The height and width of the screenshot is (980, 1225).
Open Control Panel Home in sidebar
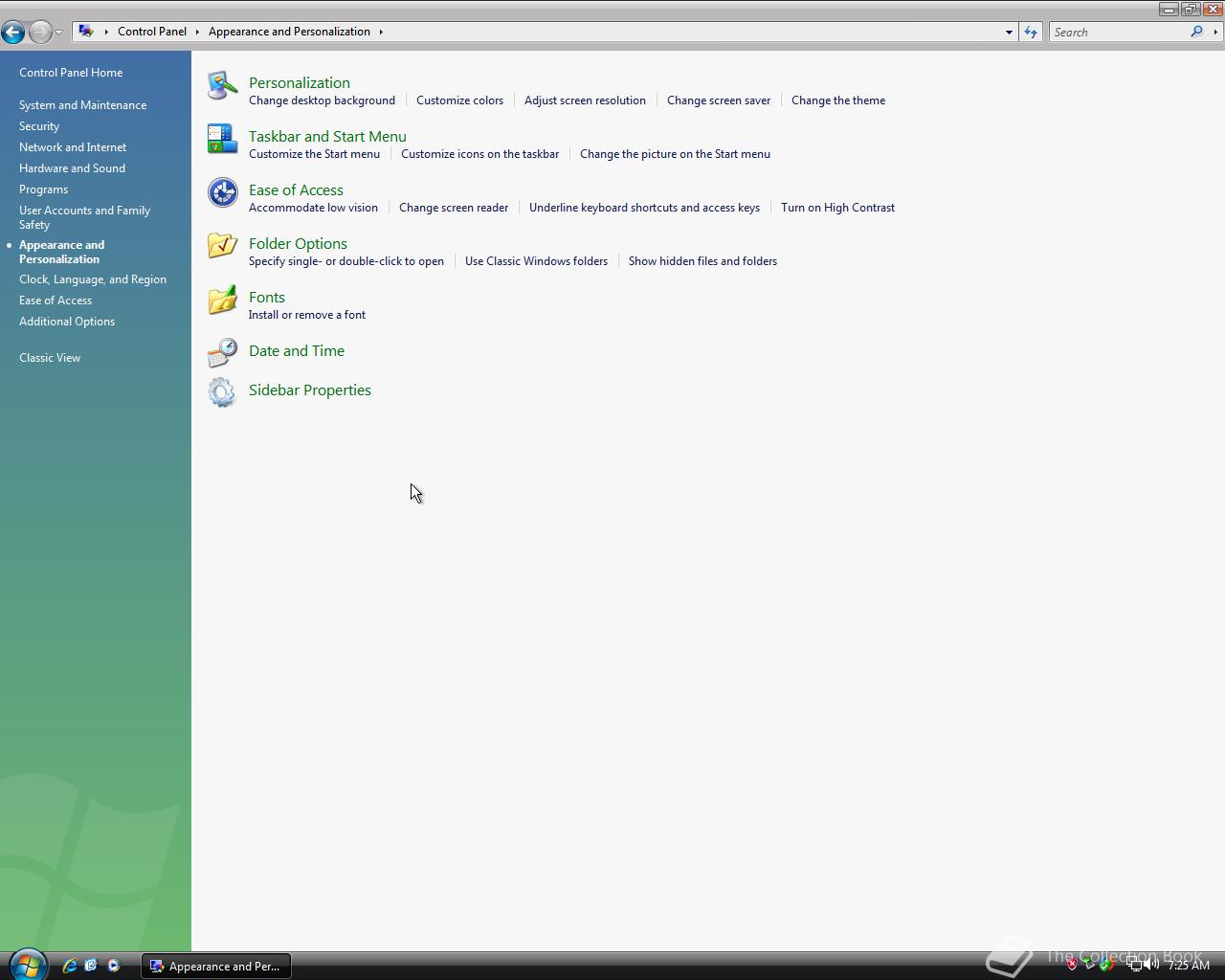point(71,73)
